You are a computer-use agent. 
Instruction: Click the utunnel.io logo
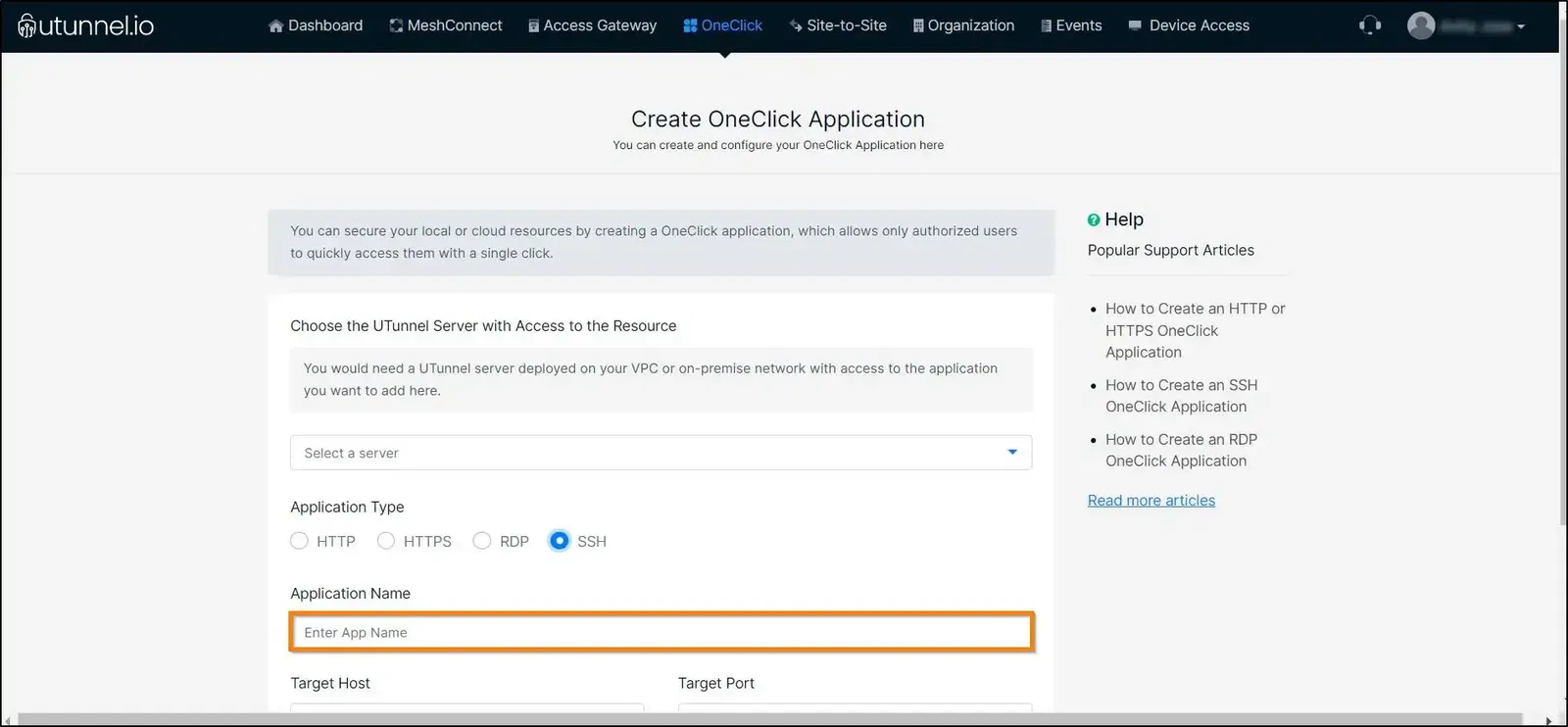point(85,25)
